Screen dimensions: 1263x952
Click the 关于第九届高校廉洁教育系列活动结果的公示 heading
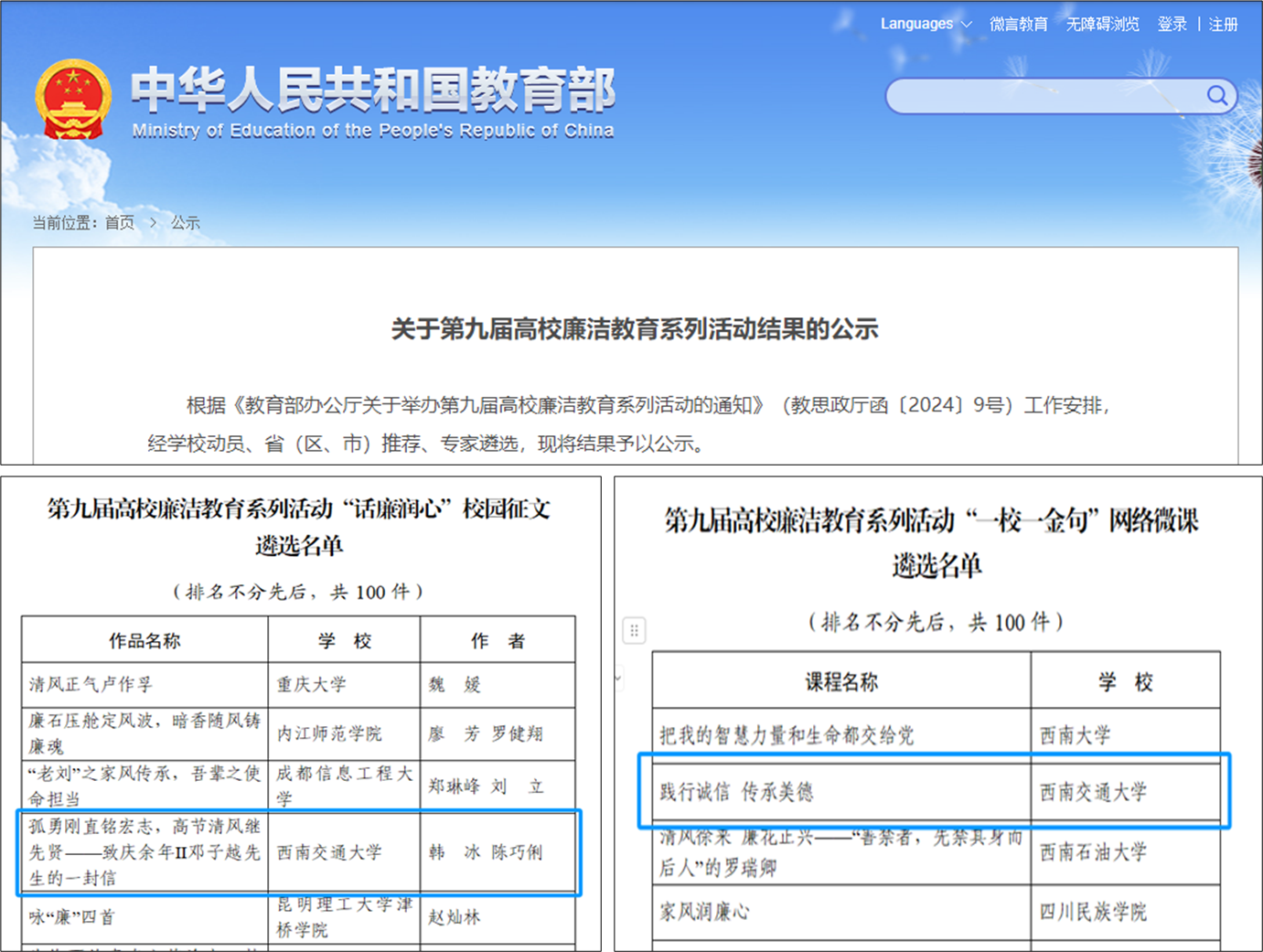tap(635, 329)
